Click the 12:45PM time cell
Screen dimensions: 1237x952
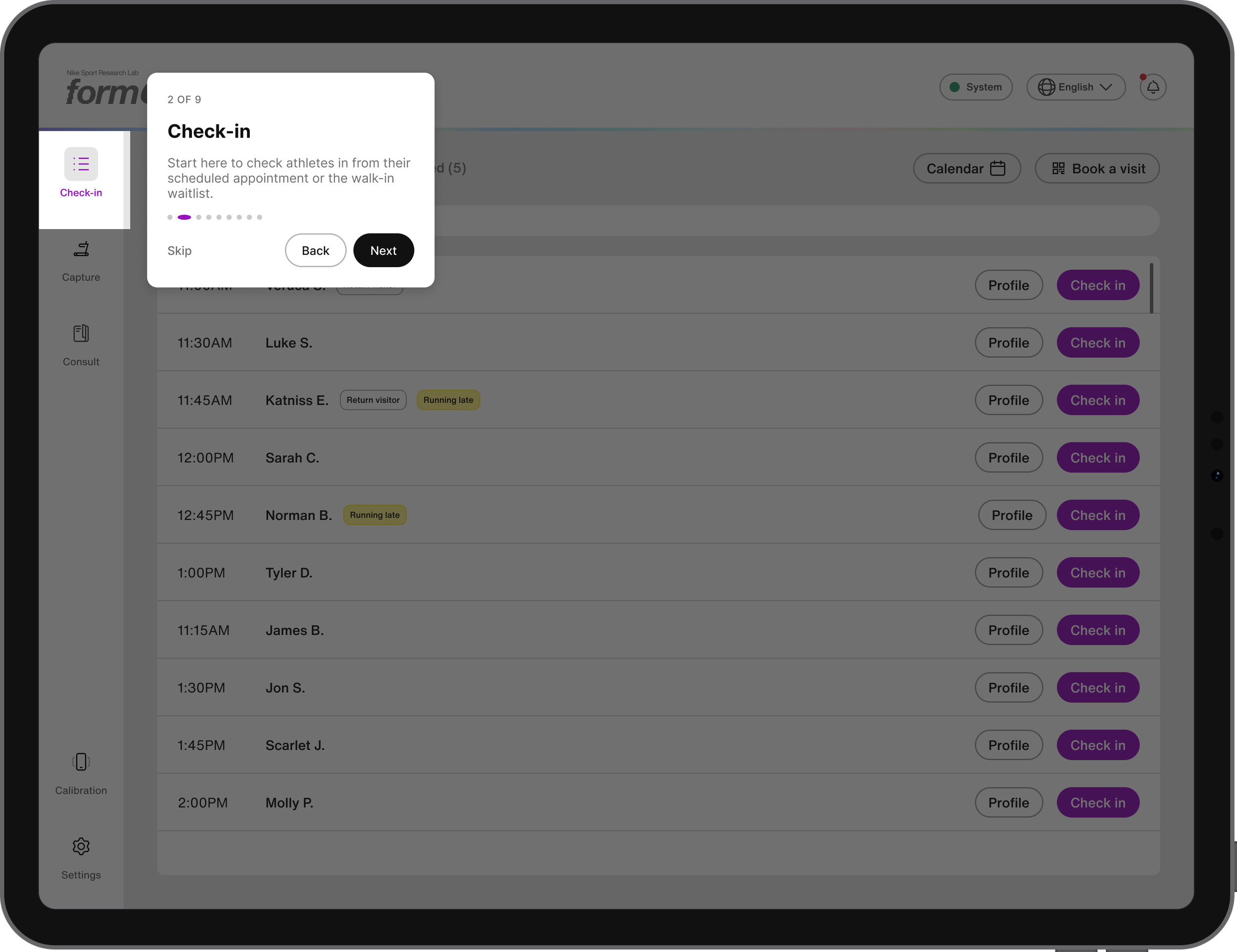tap(206, 515)
